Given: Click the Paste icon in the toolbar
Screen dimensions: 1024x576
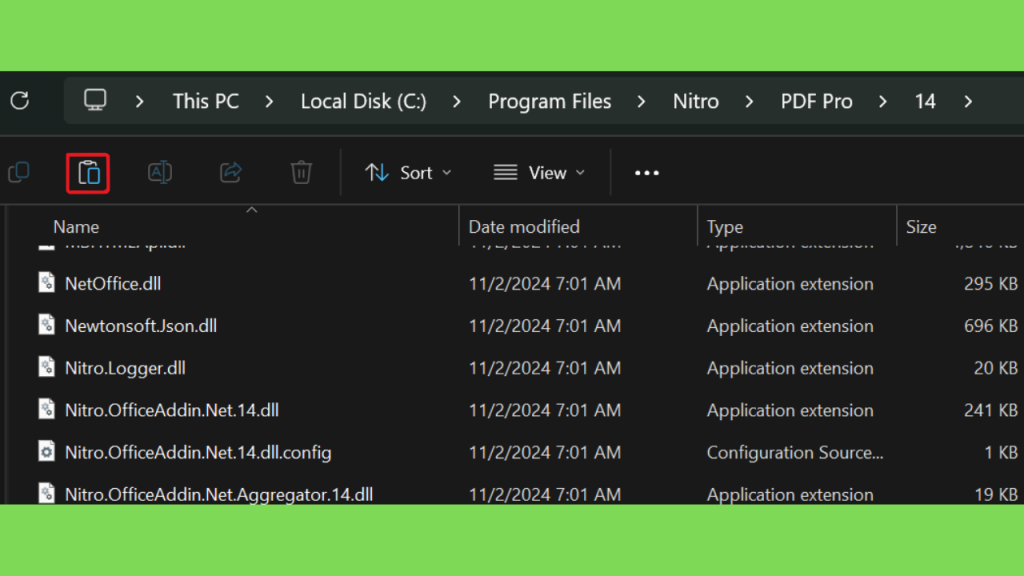Looking at the screenshot, I should coord(88,173).
